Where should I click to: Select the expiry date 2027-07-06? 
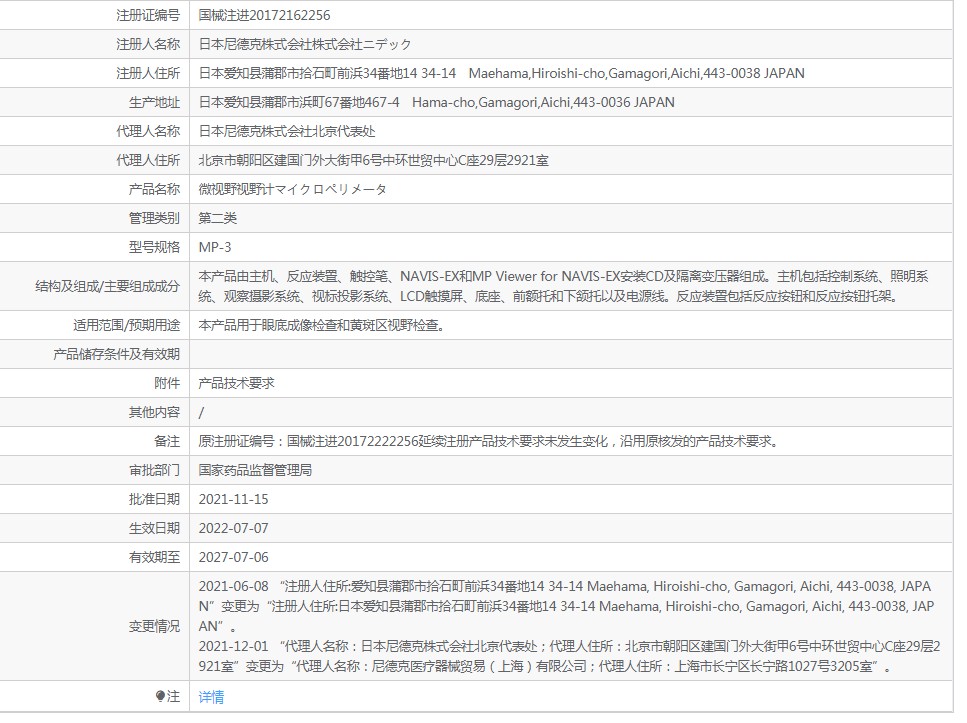point(233,557)
